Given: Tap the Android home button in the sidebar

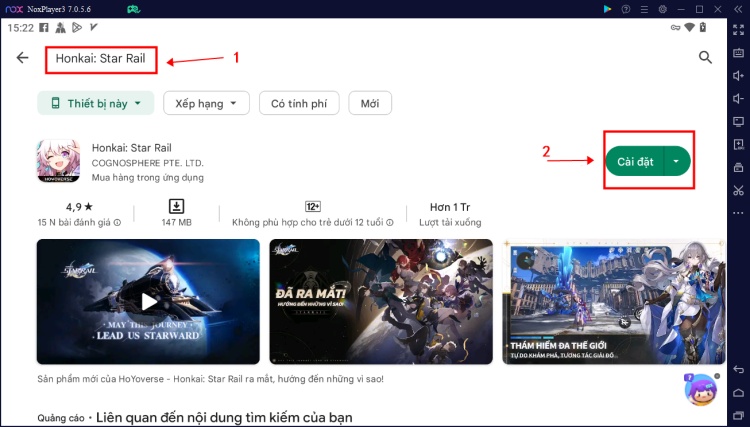Looking at the screenshot, I should tap(738, 393).
